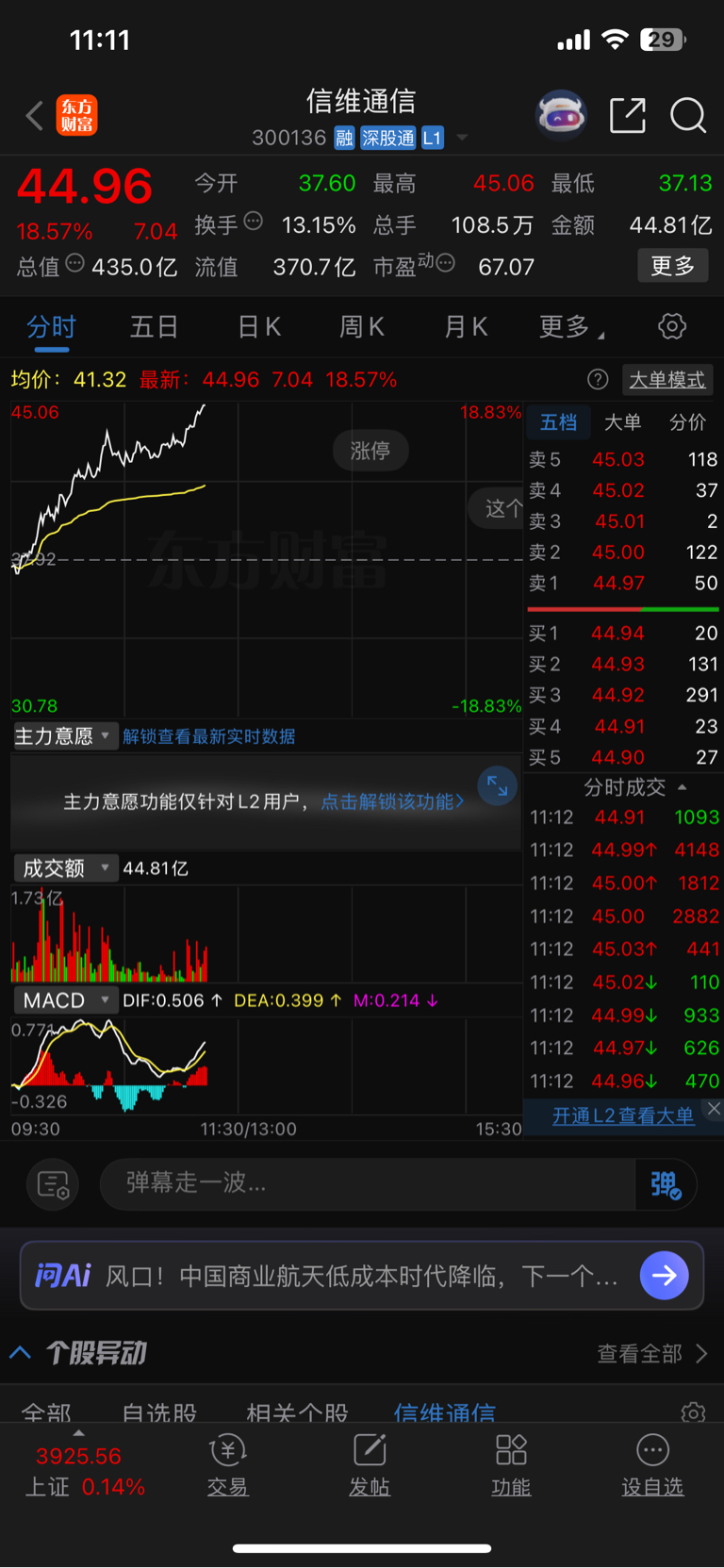Collapse the 个股异动 section chevron
Viewport: 724px width, 1568px height.
click(21, 1353)
